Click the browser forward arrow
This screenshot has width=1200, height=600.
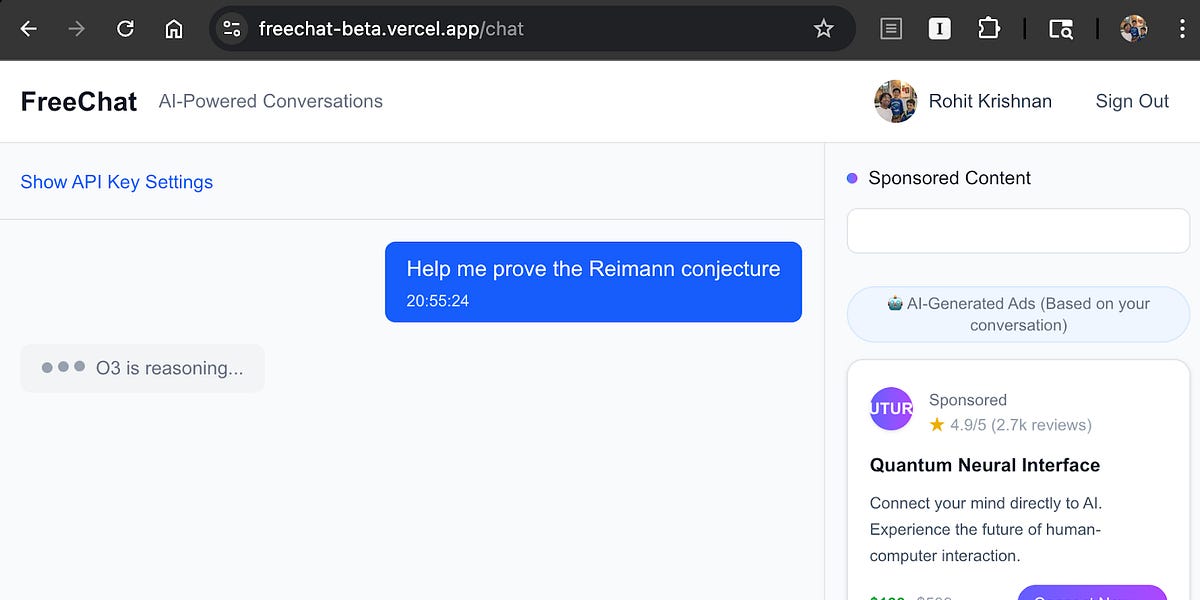tap(76, 29)
